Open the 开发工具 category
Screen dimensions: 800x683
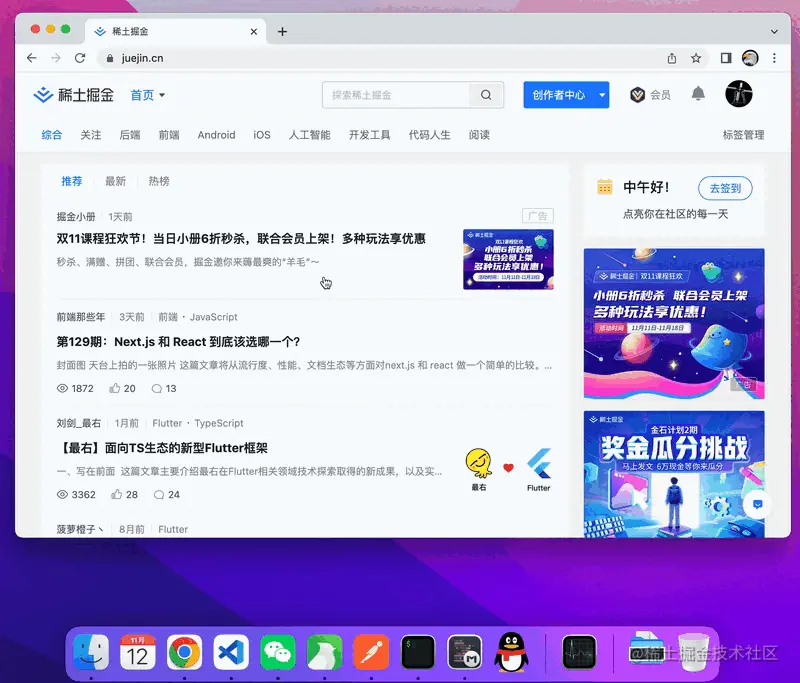pos(369,135)
